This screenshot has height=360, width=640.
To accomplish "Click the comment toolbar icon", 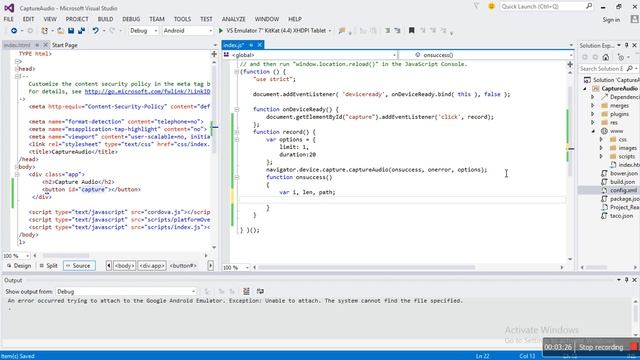I will [342, 31].
